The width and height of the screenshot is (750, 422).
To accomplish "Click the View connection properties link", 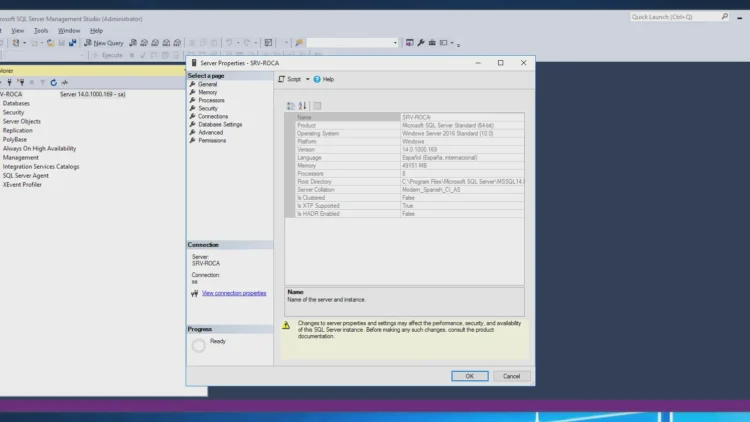I will coord(234,293).
